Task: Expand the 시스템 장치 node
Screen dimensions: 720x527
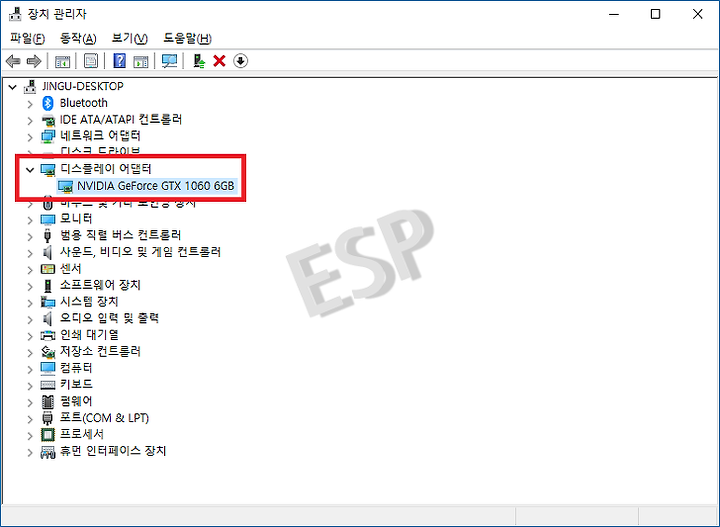Action: (30, 303)
